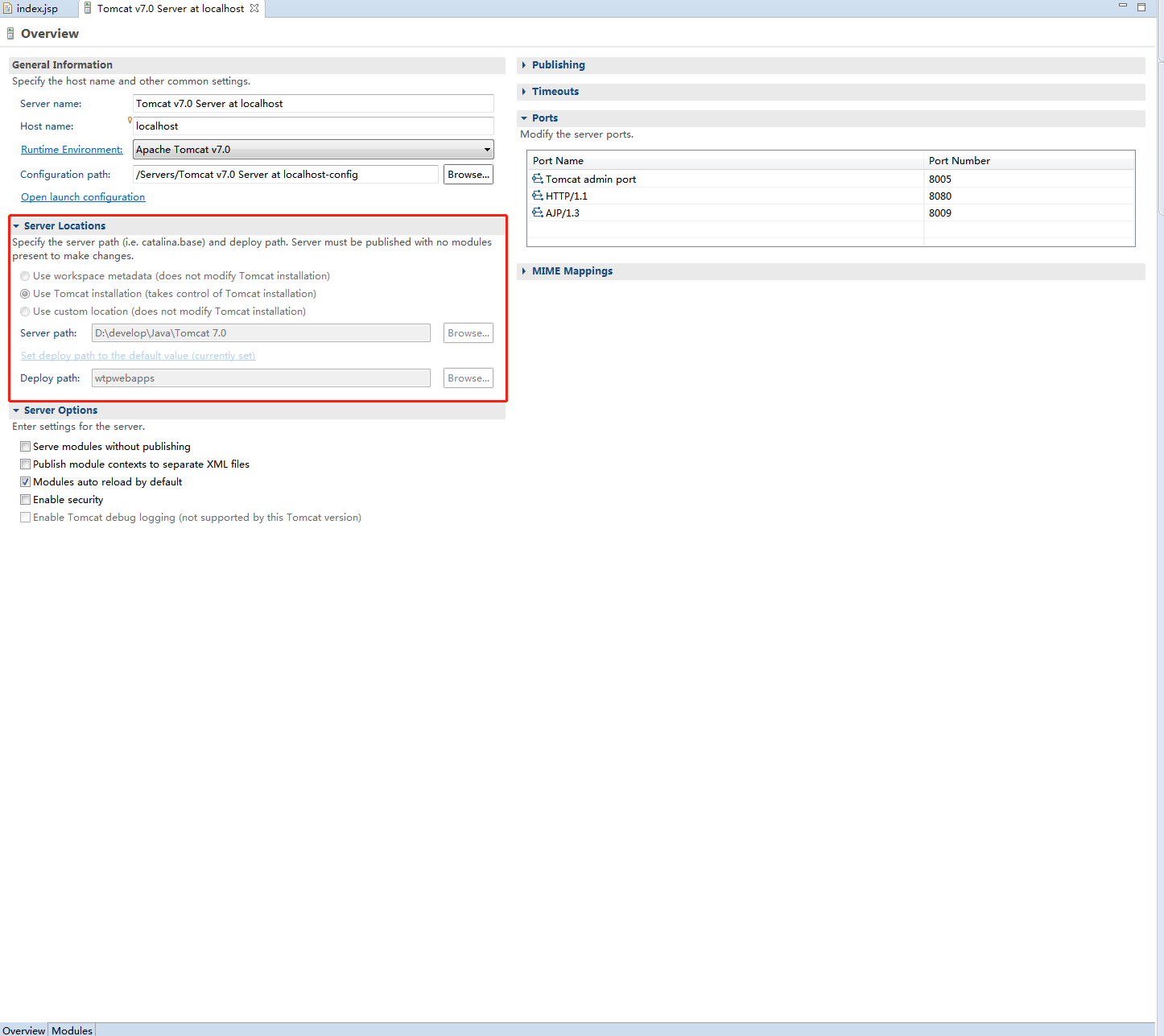
Task: Check the Enable security option
Action: (x=26, y=499)
